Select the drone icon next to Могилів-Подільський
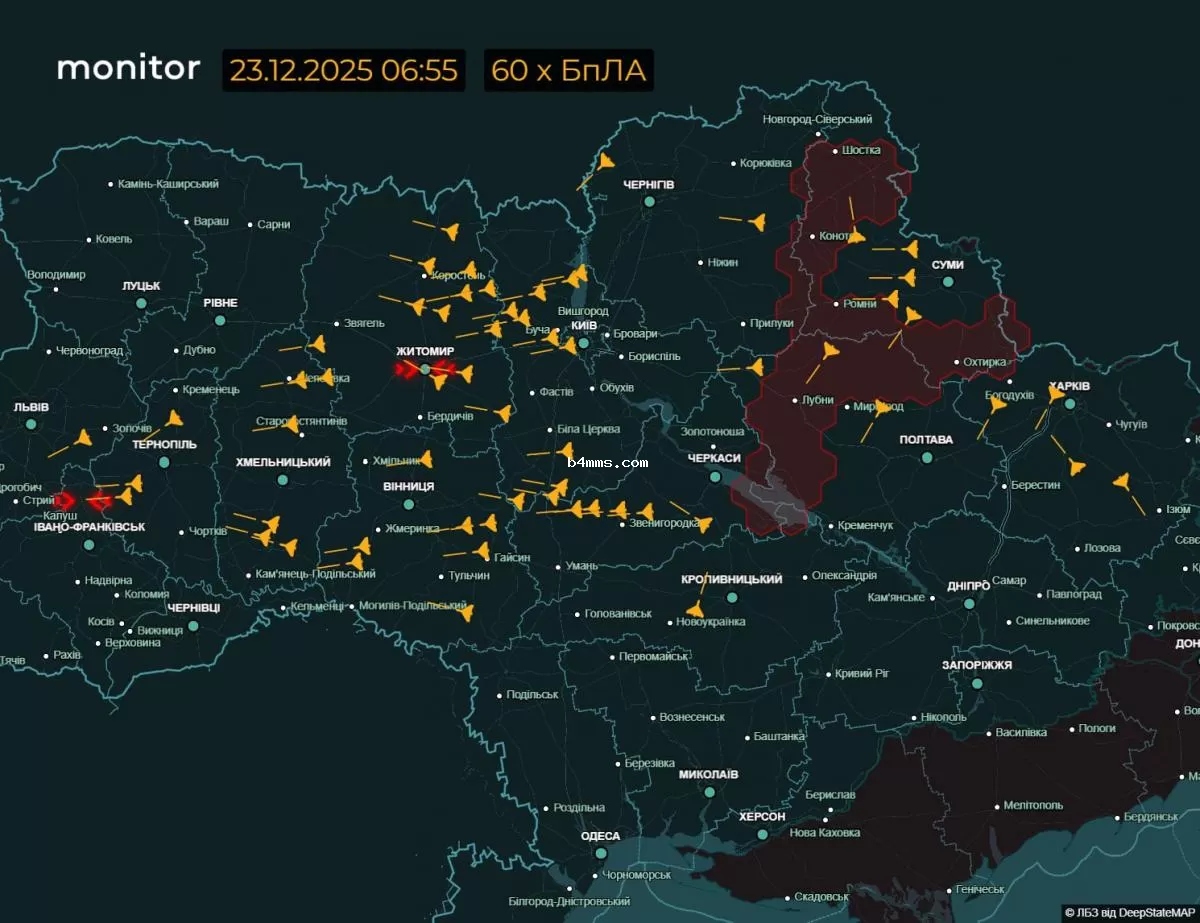Viewport: 1200px width, 923px height. click(465, 613)
